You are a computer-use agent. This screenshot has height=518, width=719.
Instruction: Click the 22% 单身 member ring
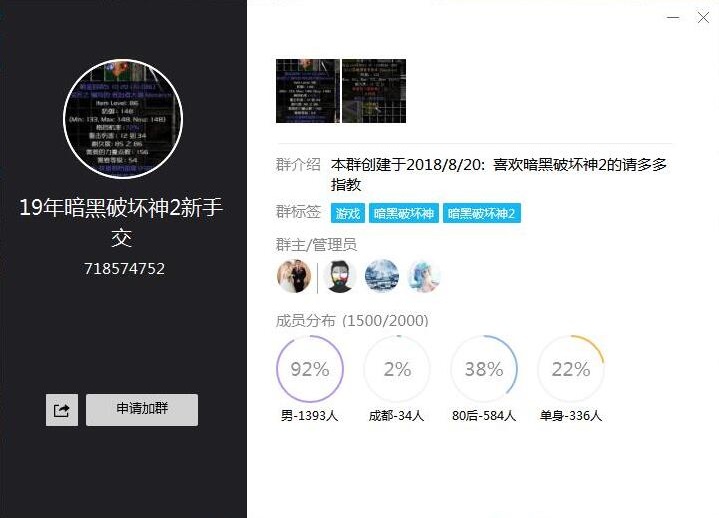pyautogui.click(x=571, y=369)
